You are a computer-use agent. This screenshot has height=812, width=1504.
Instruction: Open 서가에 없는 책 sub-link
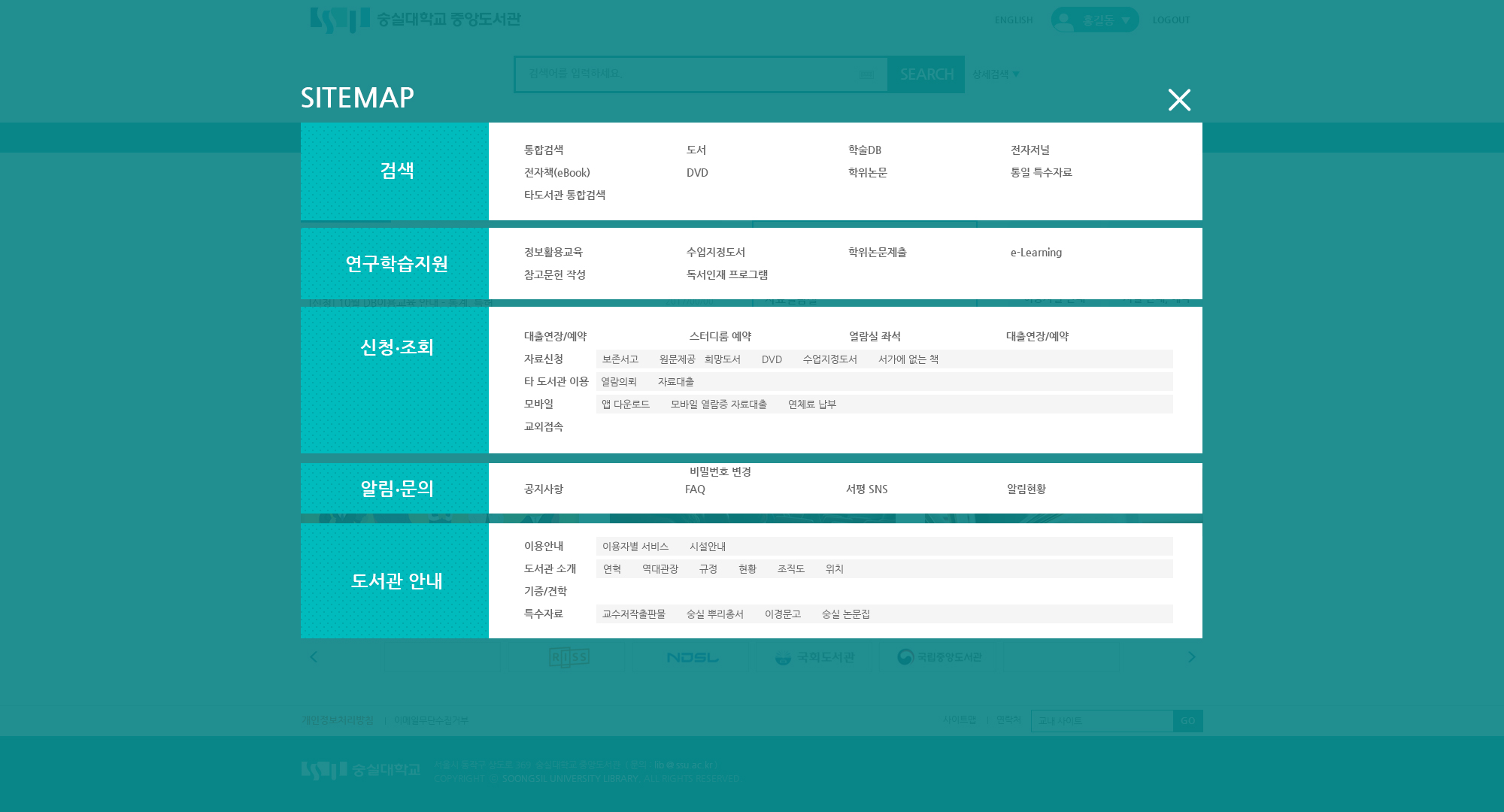coord(908,359)
